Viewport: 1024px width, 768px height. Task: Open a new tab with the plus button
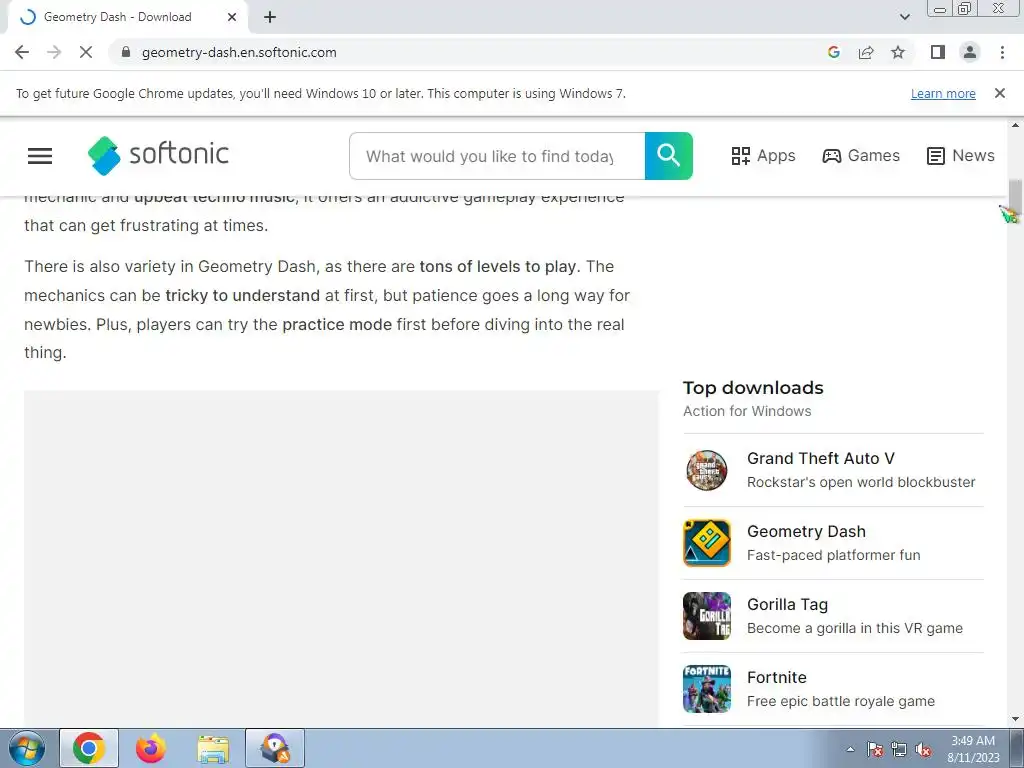click(x=270, y=17)
